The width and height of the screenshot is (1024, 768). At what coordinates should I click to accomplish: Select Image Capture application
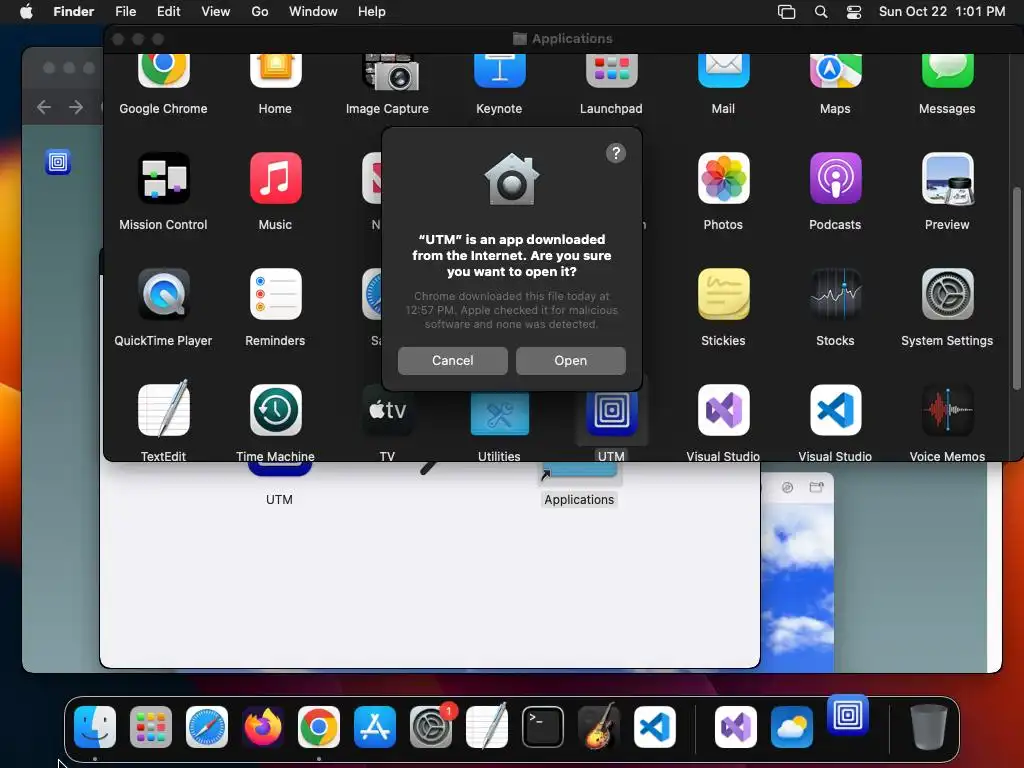coord(391,71)
